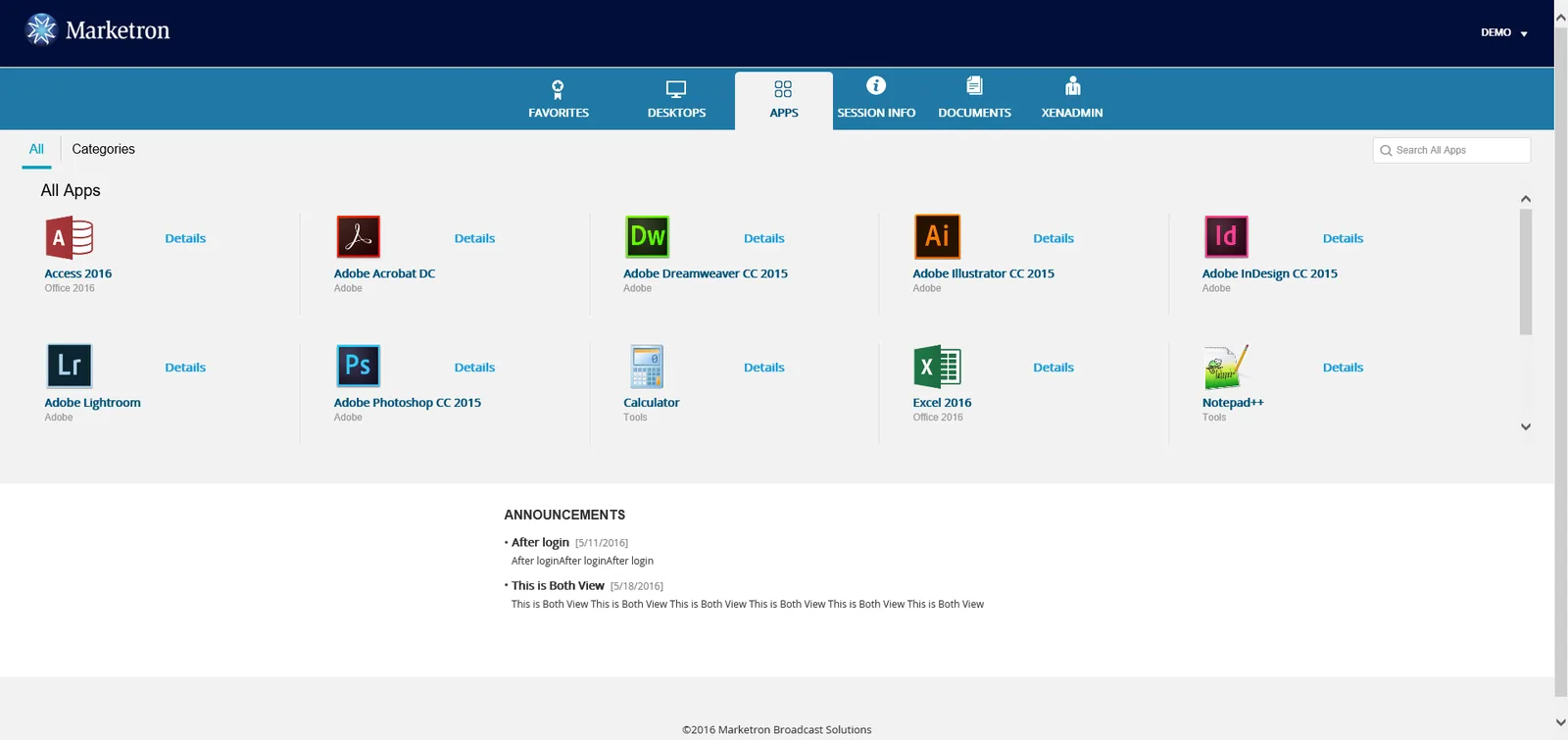Viewport: 1568px width, 740px height.
Task: Show Details for Adobe Illustrator
Action: point(1053,238)
